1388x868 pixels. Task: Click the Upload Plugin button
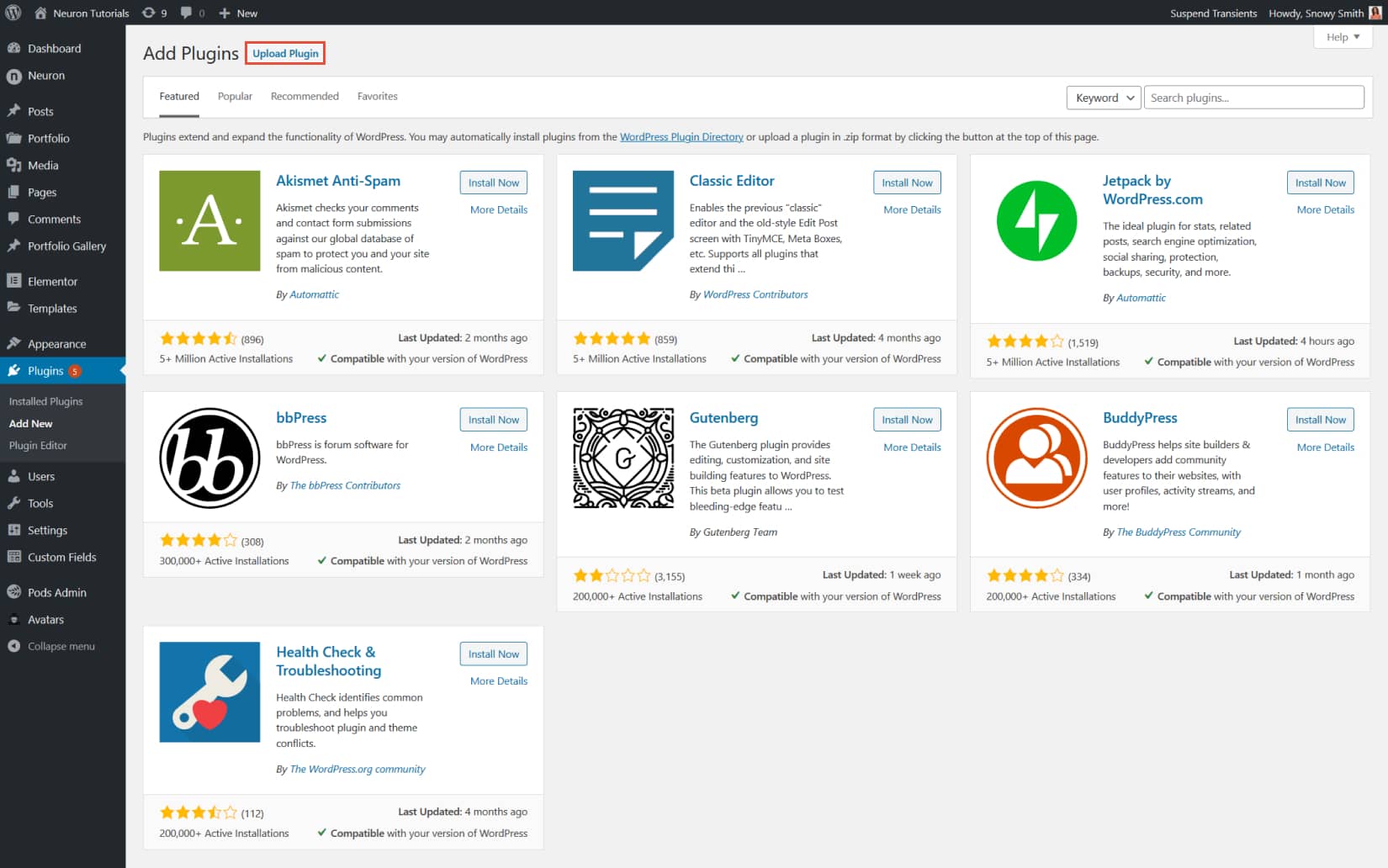click(x=284, y=53)
